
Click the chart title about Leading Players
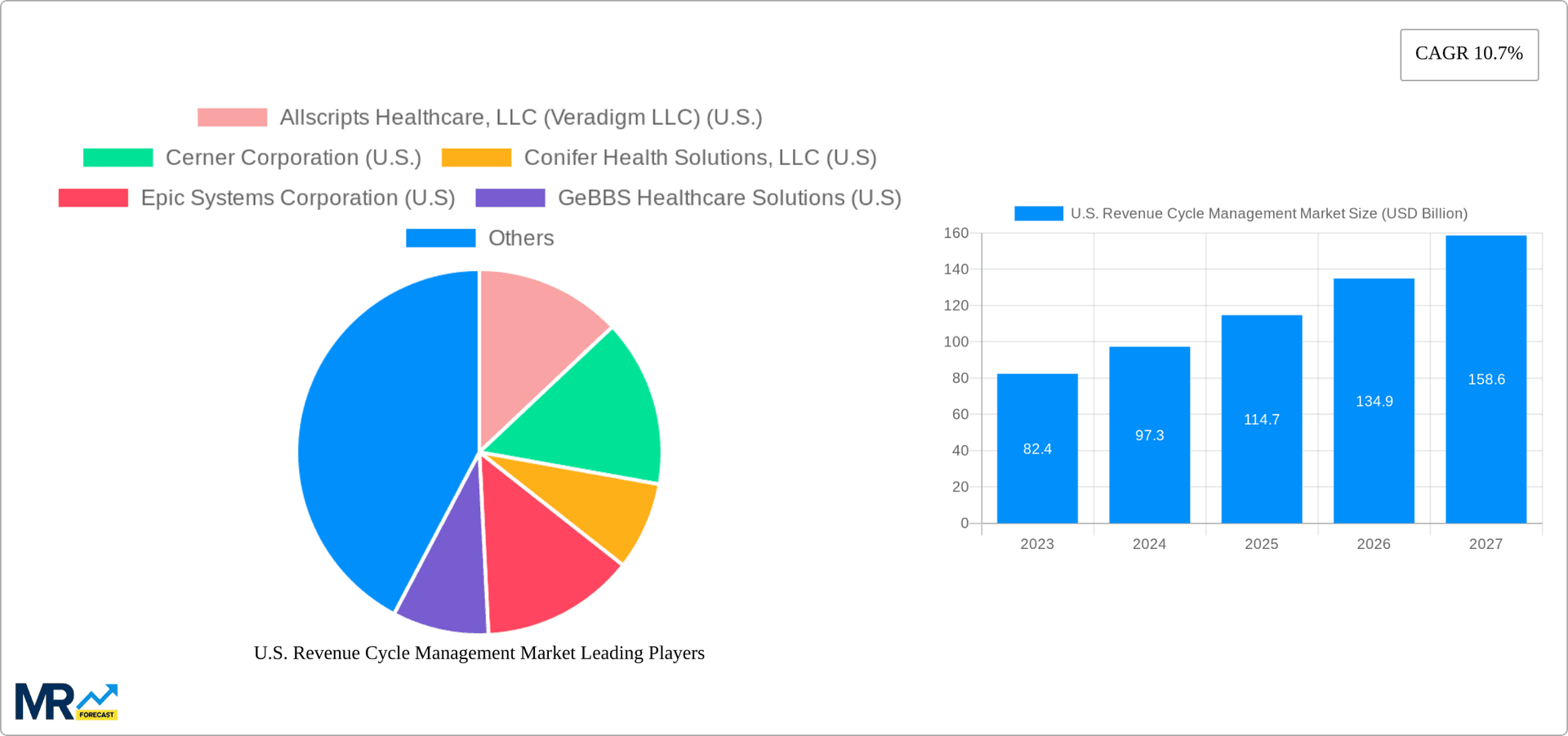point(478,653)
